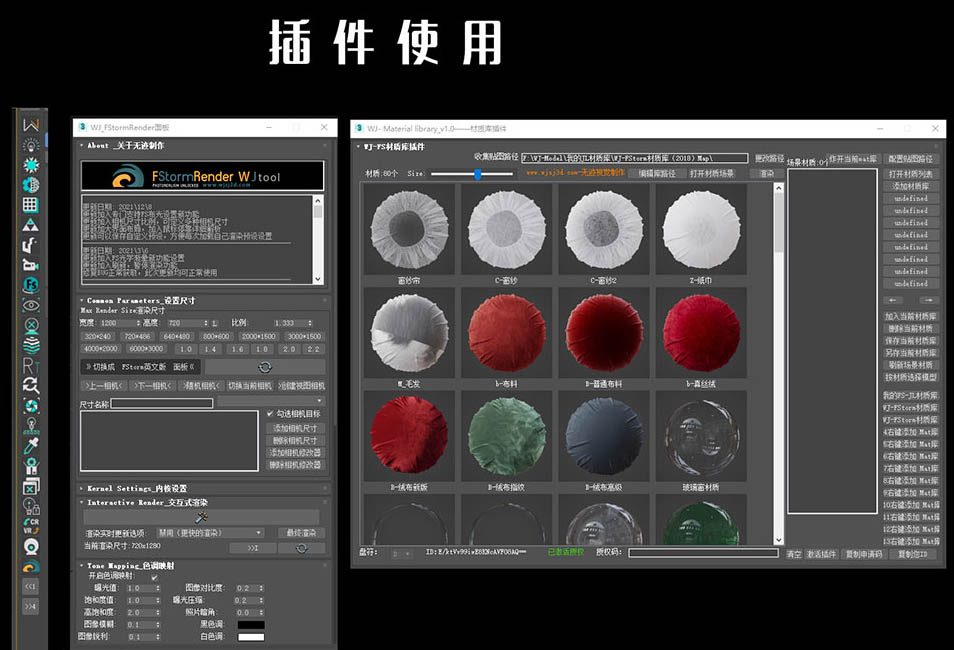The image size is (954, 650).
Task: Start interactive render with the wand icon
Action: click(201, 517)
